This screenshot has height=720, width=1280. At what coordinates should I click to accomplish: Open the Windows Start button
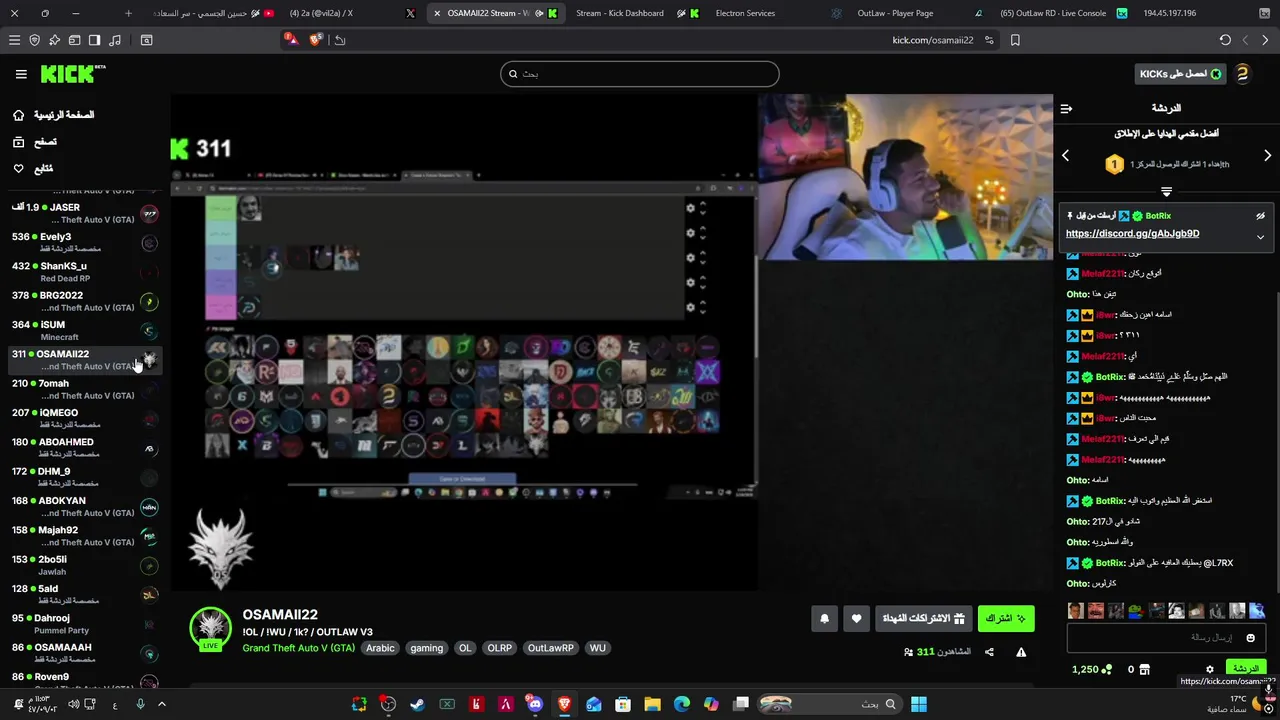tap(918, 704)
